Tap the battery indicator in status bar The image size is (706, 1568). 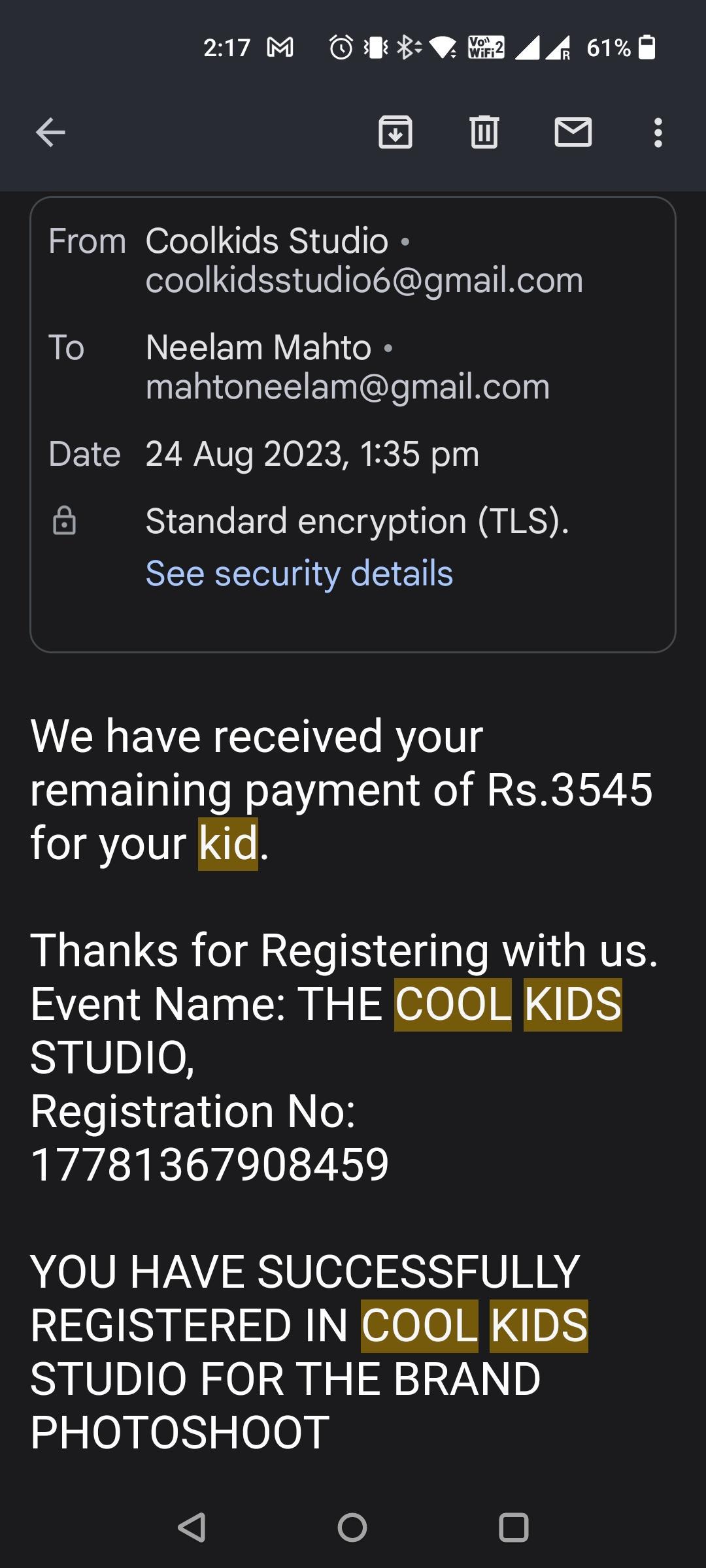[x=647, y=48]
